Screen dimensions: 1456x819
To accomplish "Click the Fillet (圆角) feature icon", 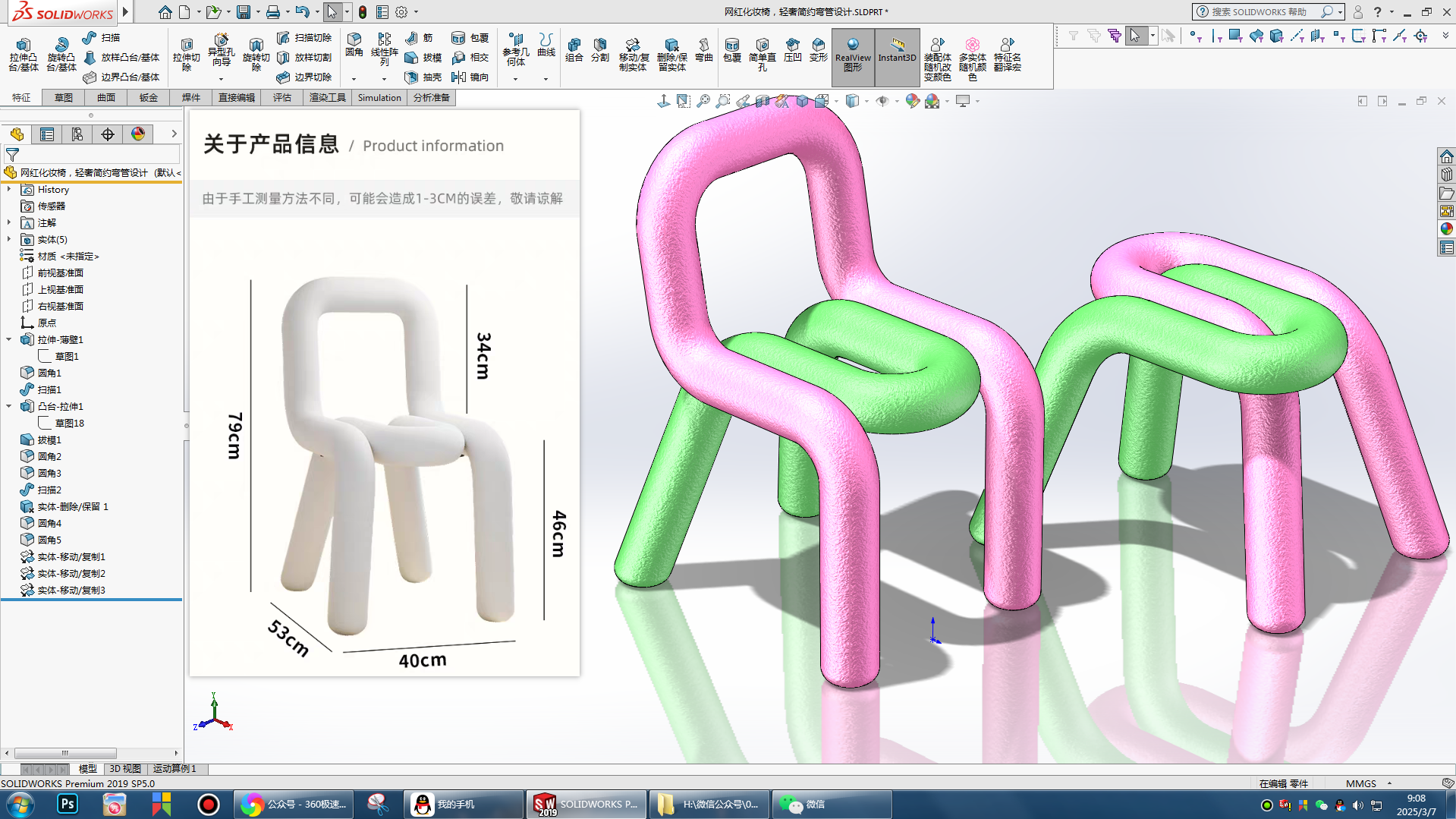I will coord(354,44).
